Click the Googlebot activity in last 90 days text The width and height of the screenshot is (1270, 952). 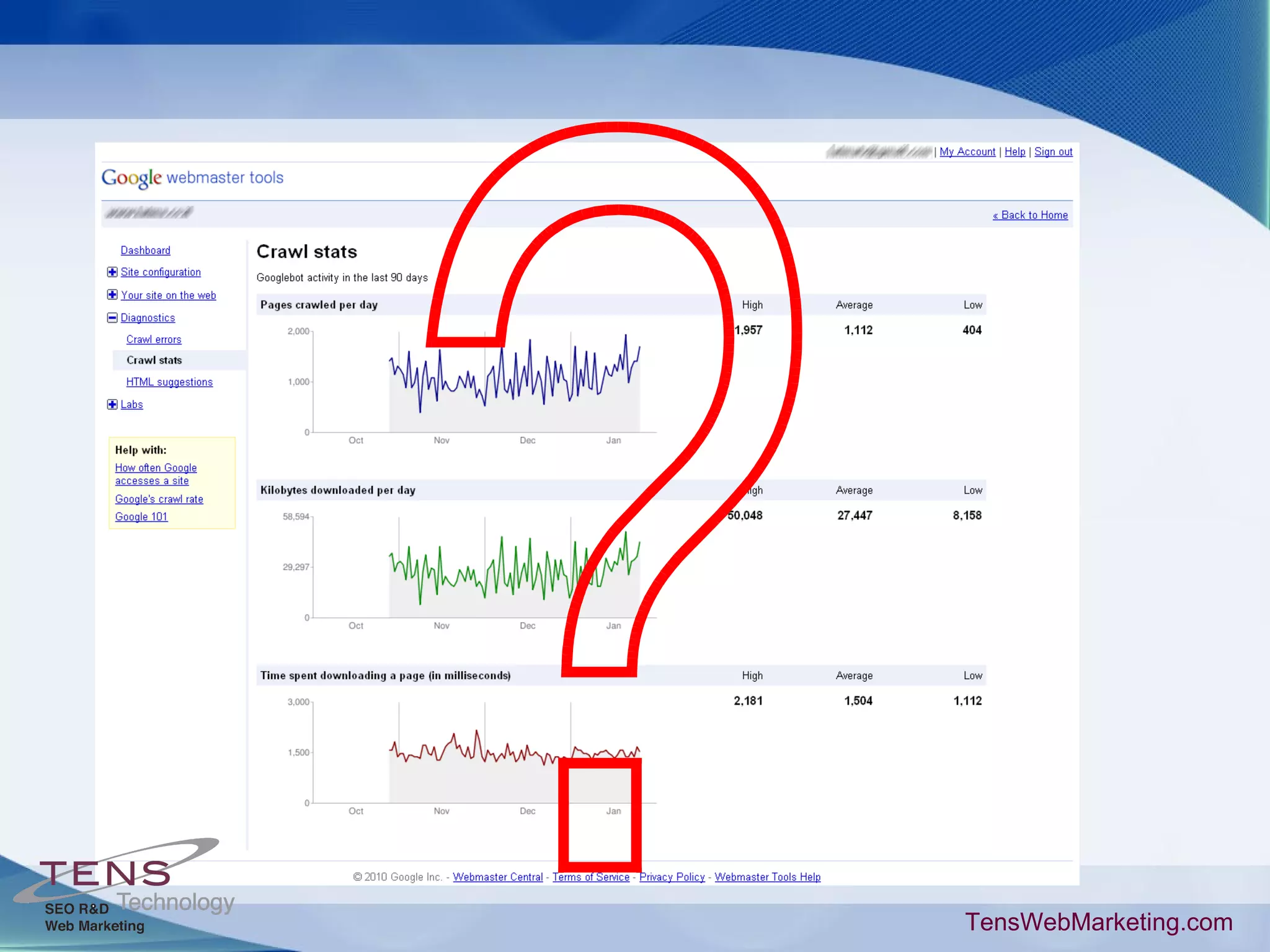342,278
